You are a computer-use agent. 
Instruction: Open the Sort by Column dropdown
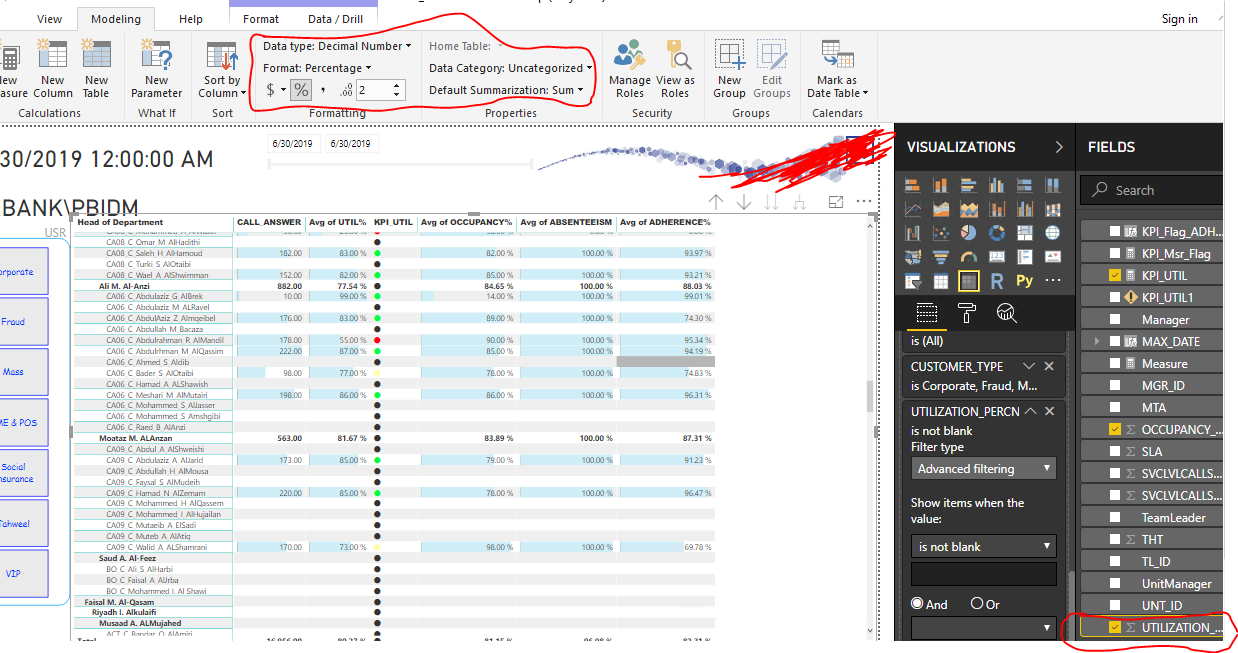click(x=222, y=71)
